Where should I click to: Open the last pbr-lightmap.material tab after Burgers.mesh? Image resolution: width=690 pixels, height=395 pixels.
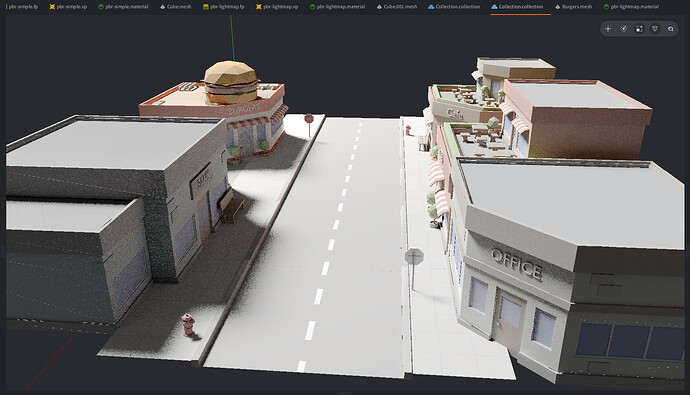[x=631, y=7]
